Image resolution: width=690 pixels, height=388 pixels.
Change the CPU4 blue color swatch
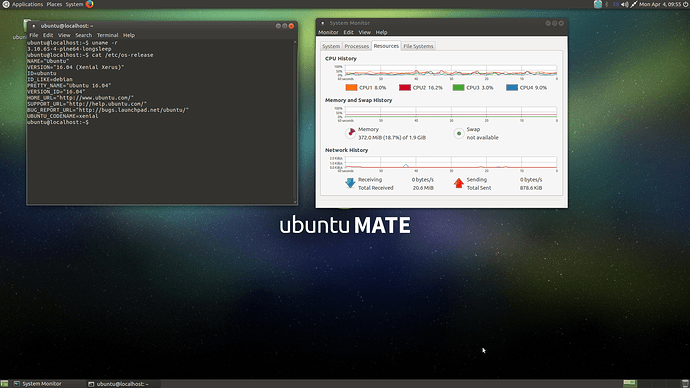coord(512,88)
